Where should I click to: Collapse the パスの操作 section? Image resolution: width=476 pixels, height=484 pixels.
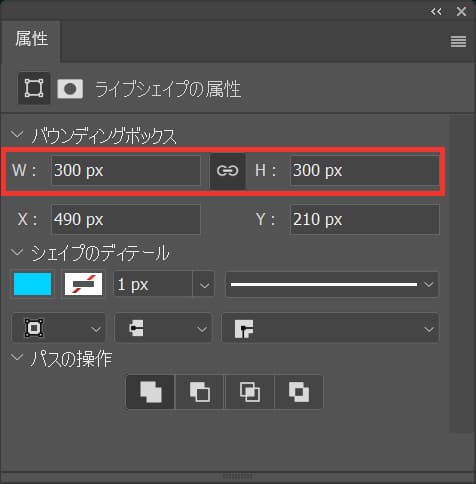[x=17, y=357]
